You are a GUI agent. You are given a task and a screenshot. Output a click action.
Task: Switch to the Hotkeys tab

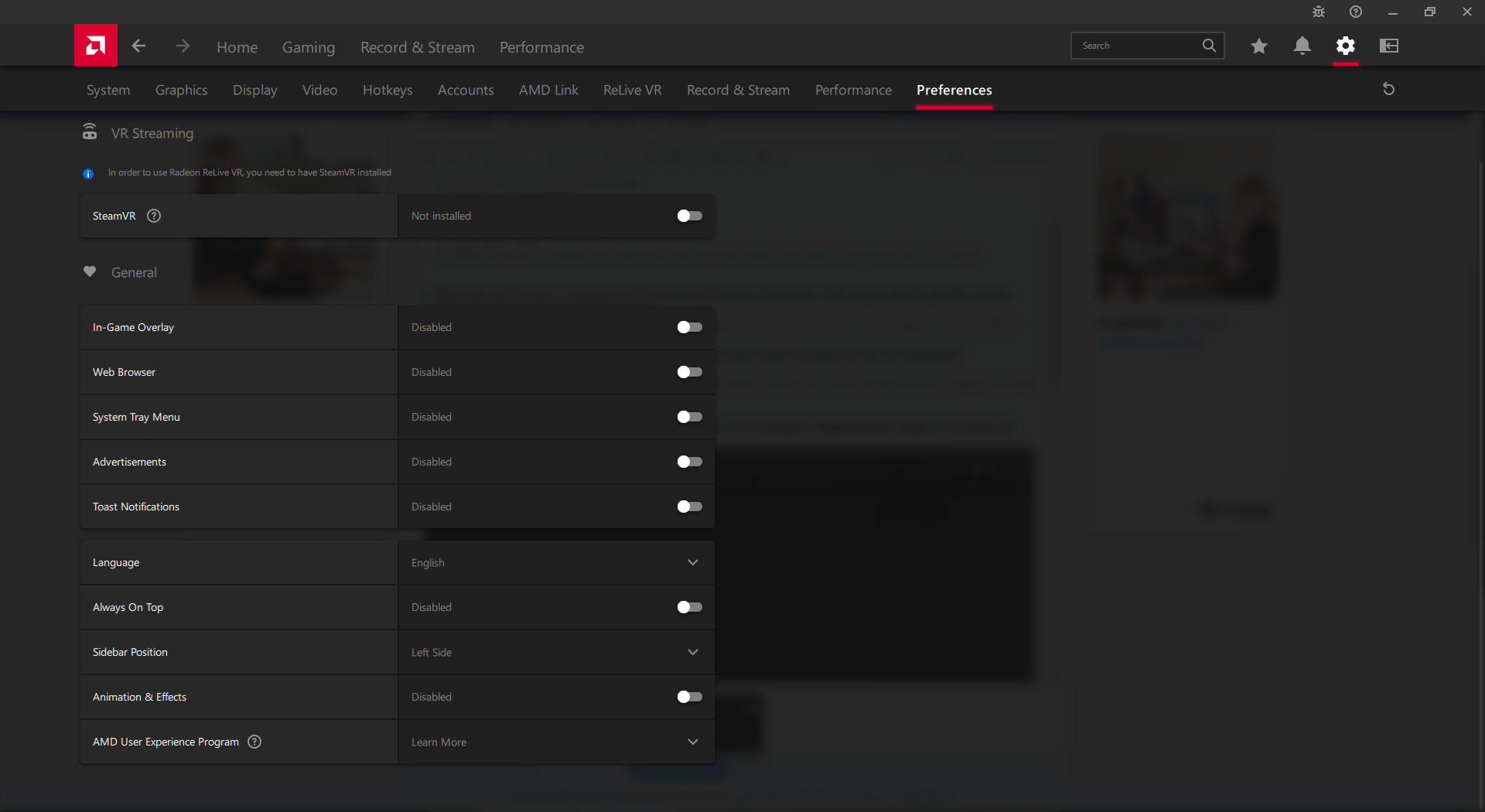click(x=387, y=90)
